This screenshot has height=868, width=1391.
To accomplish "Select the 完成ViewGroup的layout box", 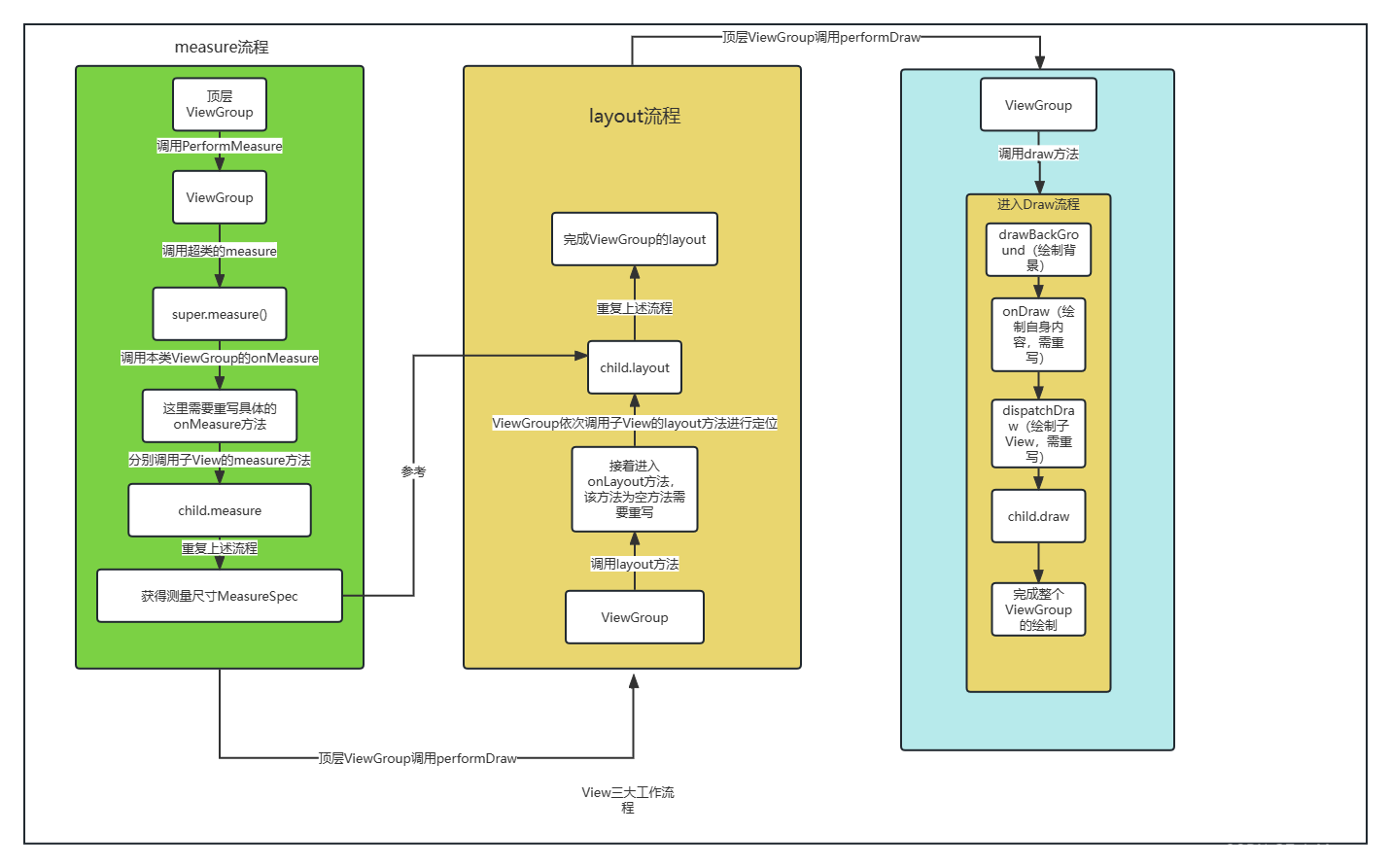I will tap(635, 239).
